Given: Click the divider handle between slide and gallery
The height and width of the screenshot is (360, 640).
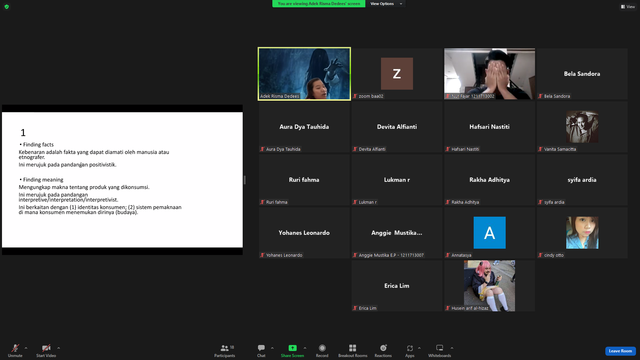Looking at the screenshot, I should [x=244, y=180].
